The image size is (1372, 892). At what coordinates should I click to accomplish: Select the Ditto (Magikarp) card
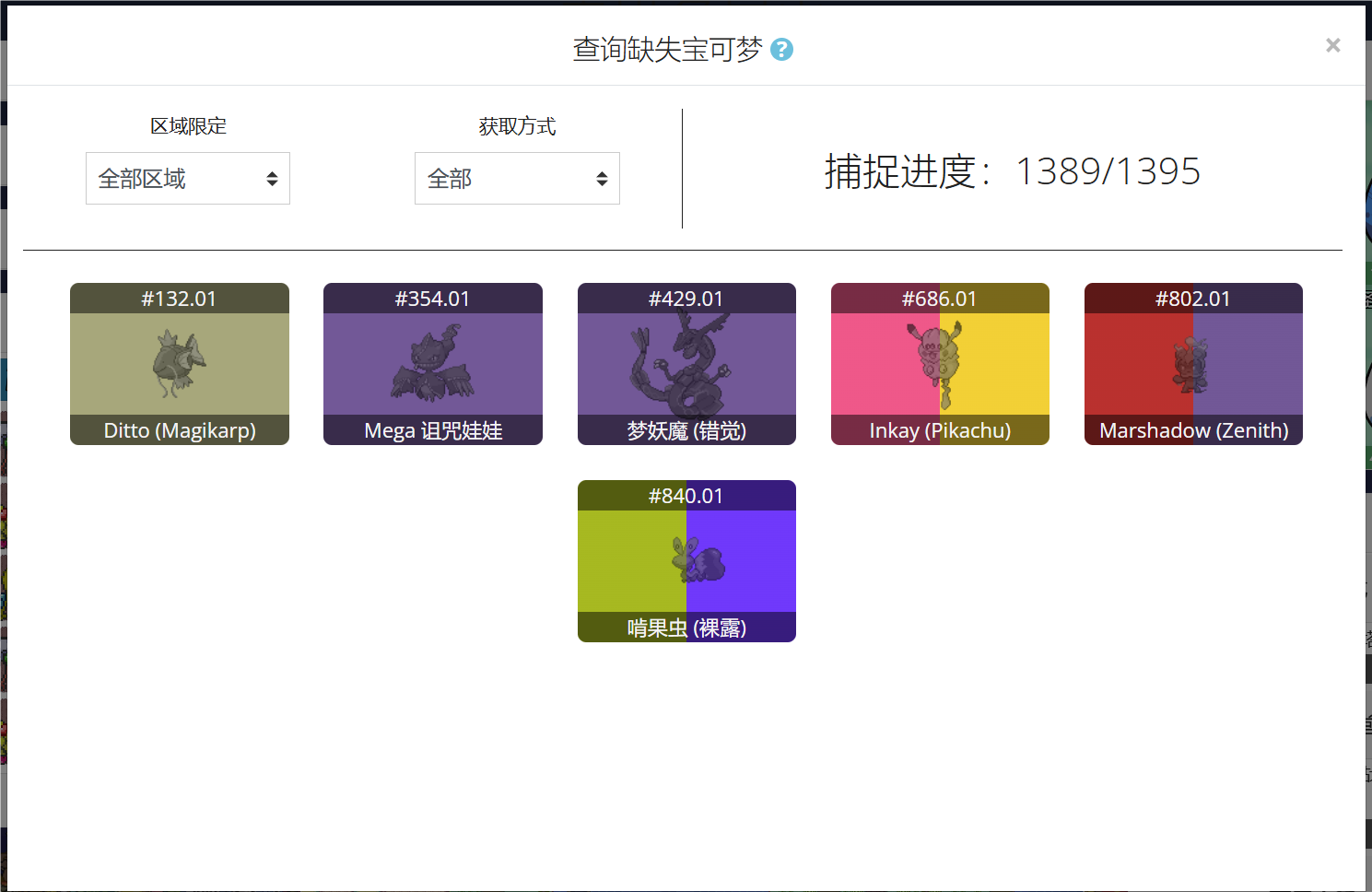point(180,364)
